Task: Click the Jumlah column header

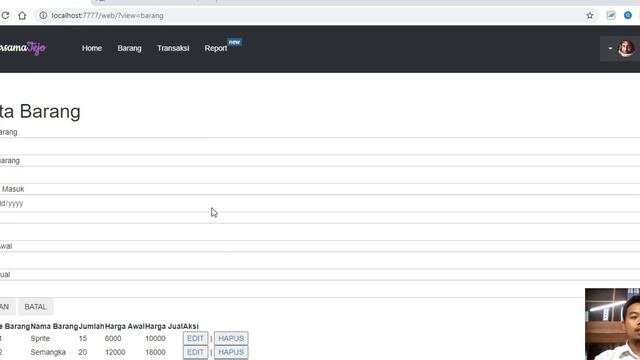Action: [91, 326]
